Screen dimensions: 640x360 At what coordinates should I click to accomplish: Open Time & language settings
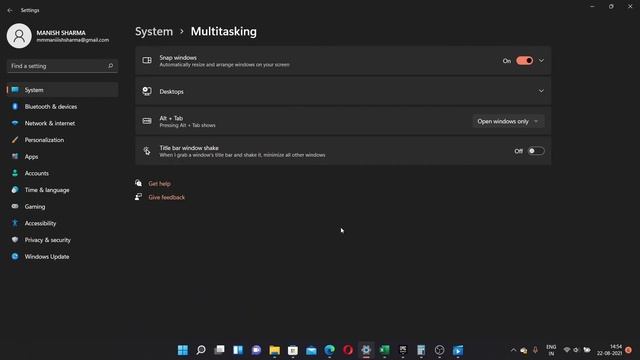pos(62,190)
